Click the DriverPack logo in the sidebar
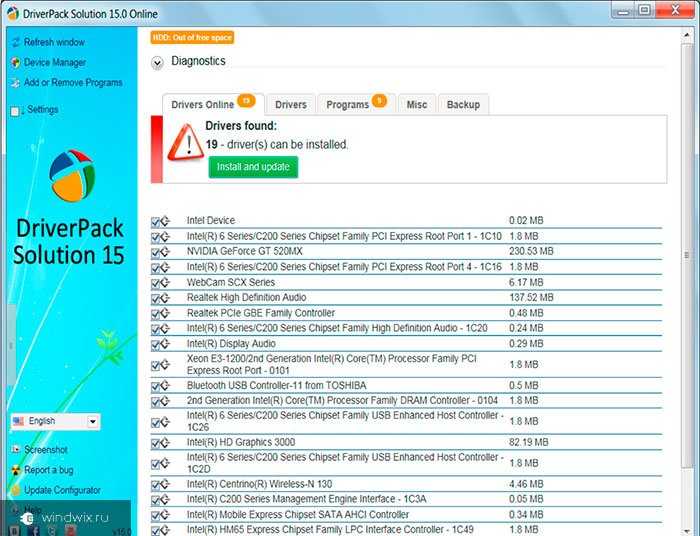Screen dimensions: 700x536 click(72, 175)
